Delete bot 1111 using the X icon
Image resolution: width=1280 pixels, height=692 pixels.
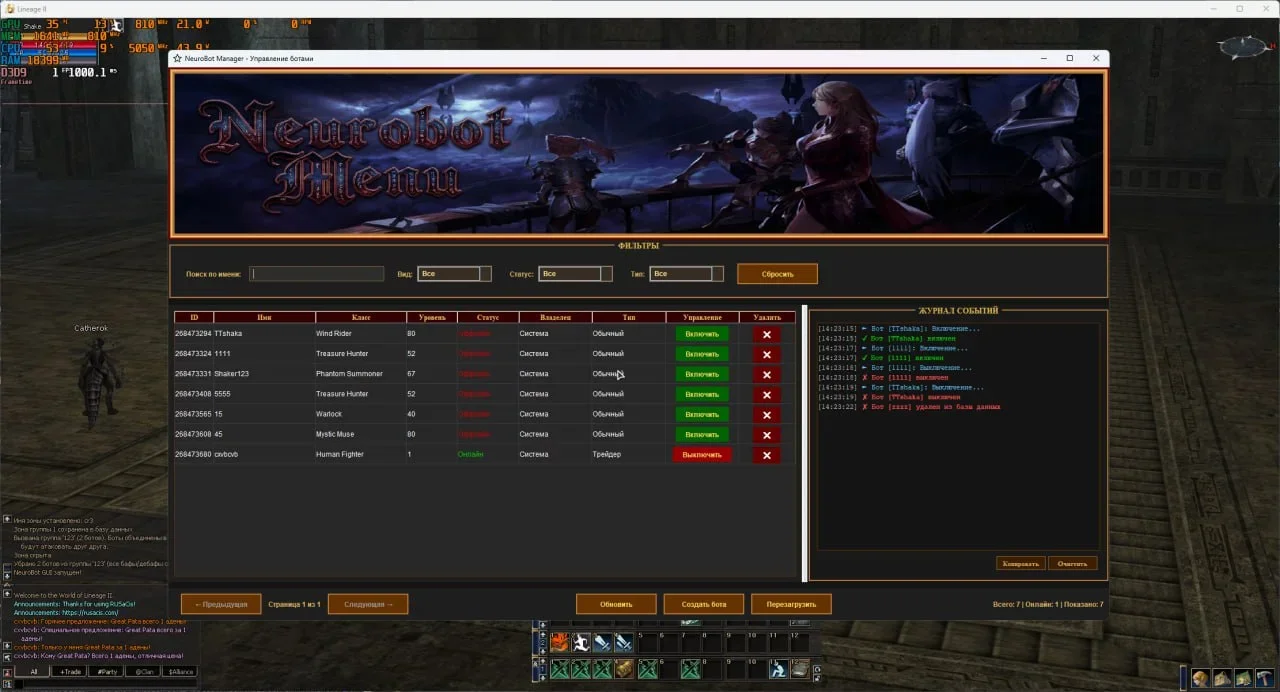(766, 355)
